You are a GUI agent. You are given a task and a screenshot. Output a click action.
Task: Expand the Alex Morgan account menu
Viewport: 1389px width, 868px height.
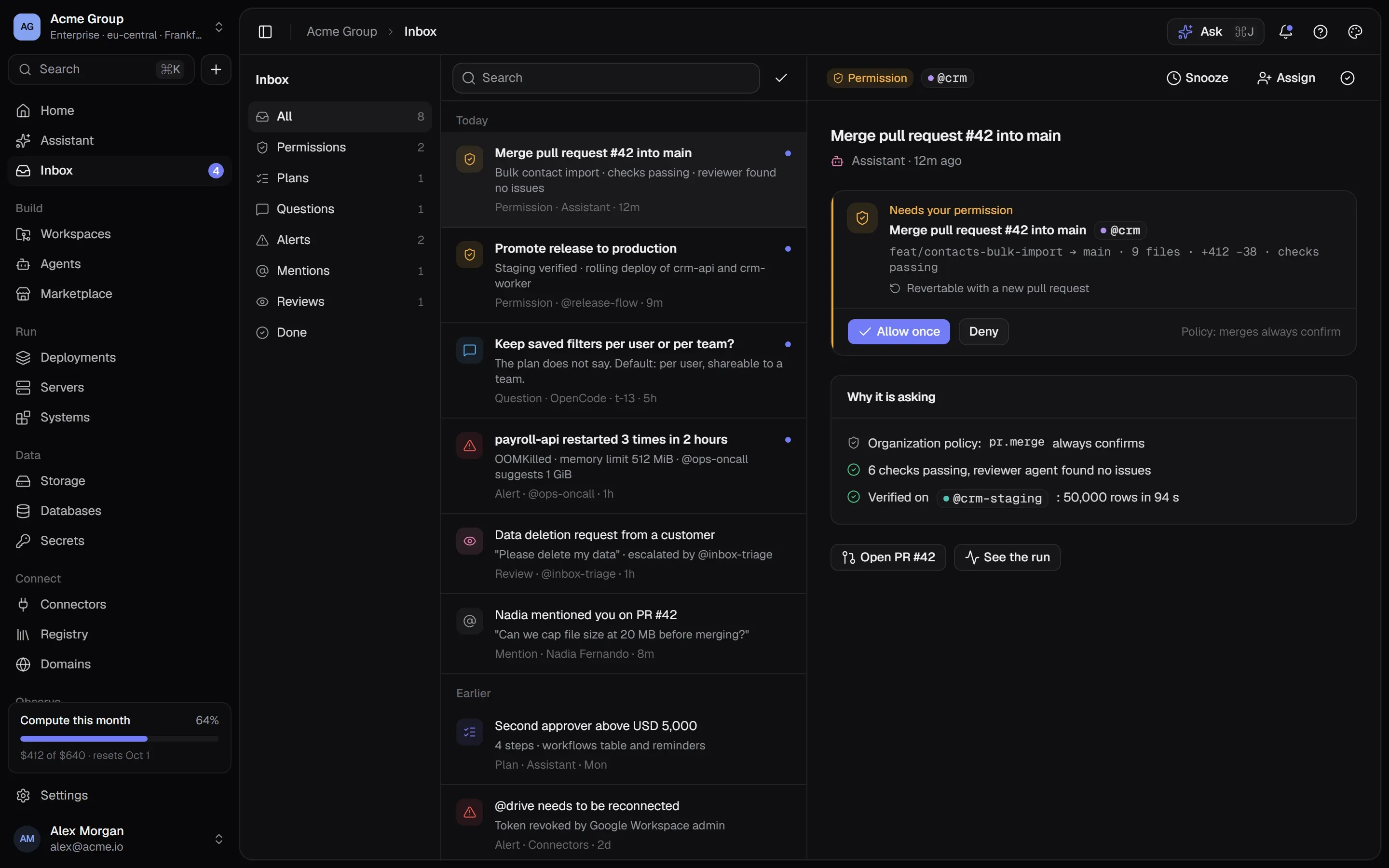coord(120,838)
